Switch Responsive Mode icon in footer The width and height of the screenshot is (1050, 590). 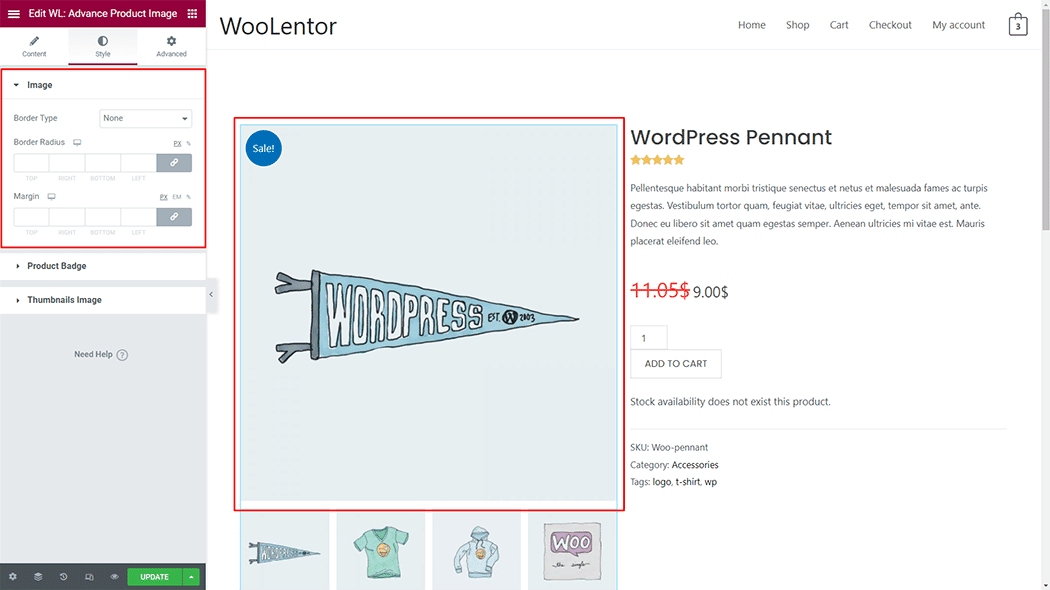click(89, 577)
